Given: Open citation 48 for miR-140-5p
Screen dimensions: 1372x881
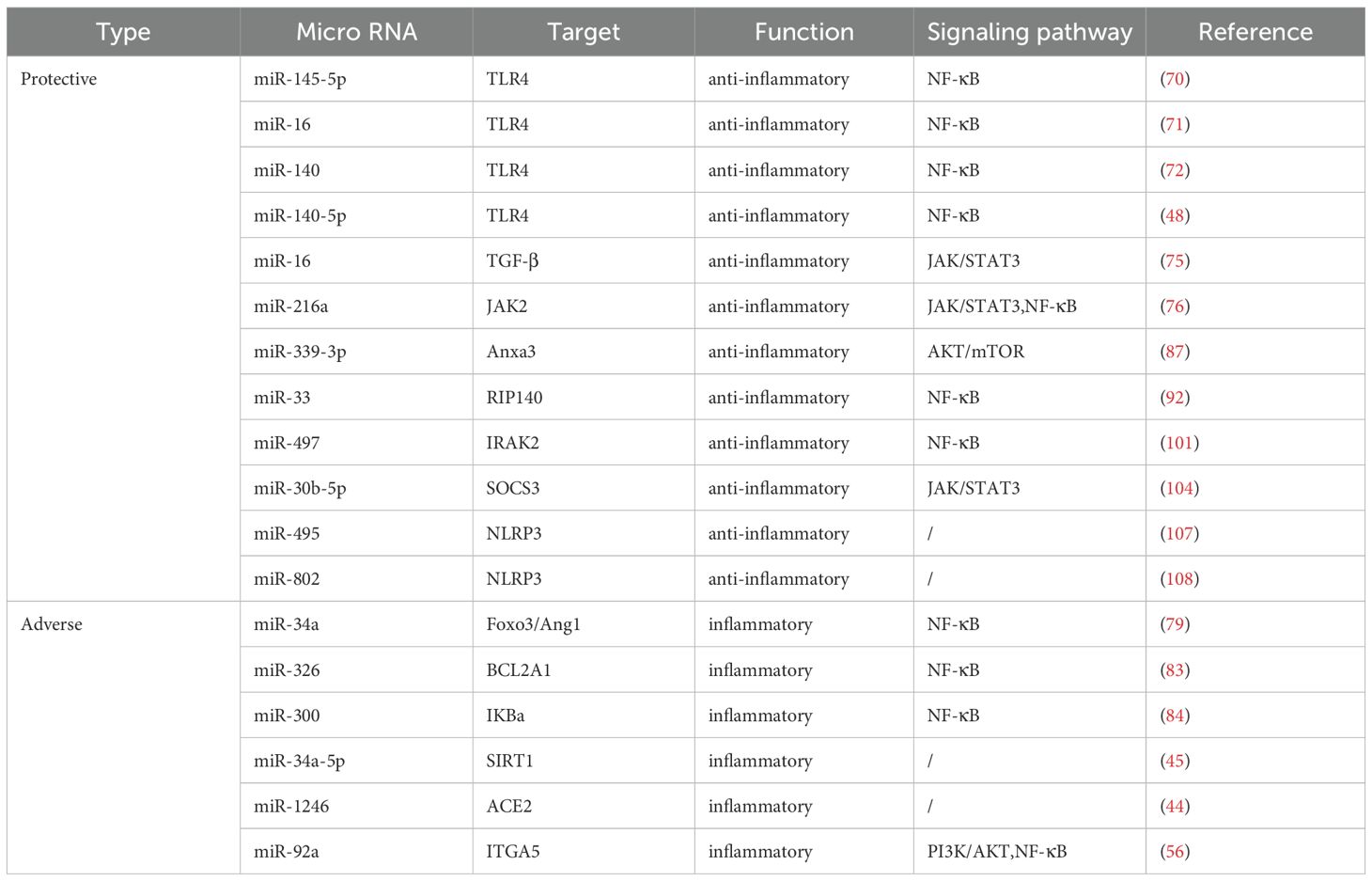Looking at the screenshot, I should (x=1175, y=215).
